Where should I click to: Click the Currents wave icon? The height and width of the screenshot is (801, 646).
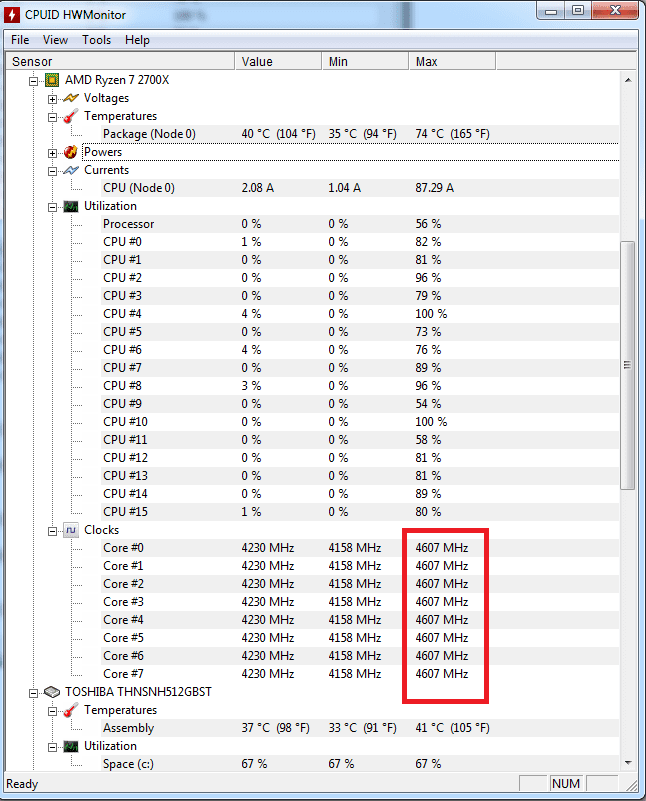pyautogui.click(x=70, y=170)
